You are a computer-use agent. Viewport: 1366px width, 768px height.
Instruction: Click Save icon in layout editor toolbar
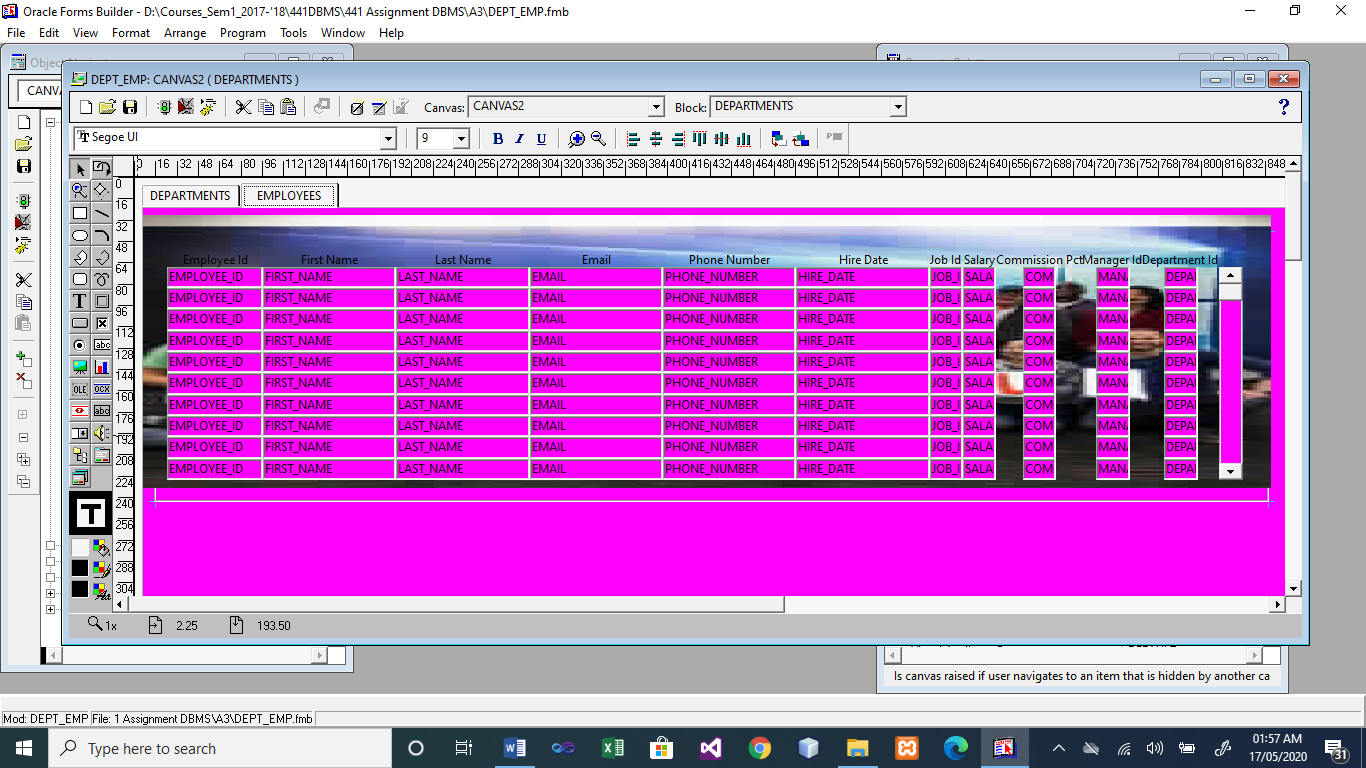(129, 107)
